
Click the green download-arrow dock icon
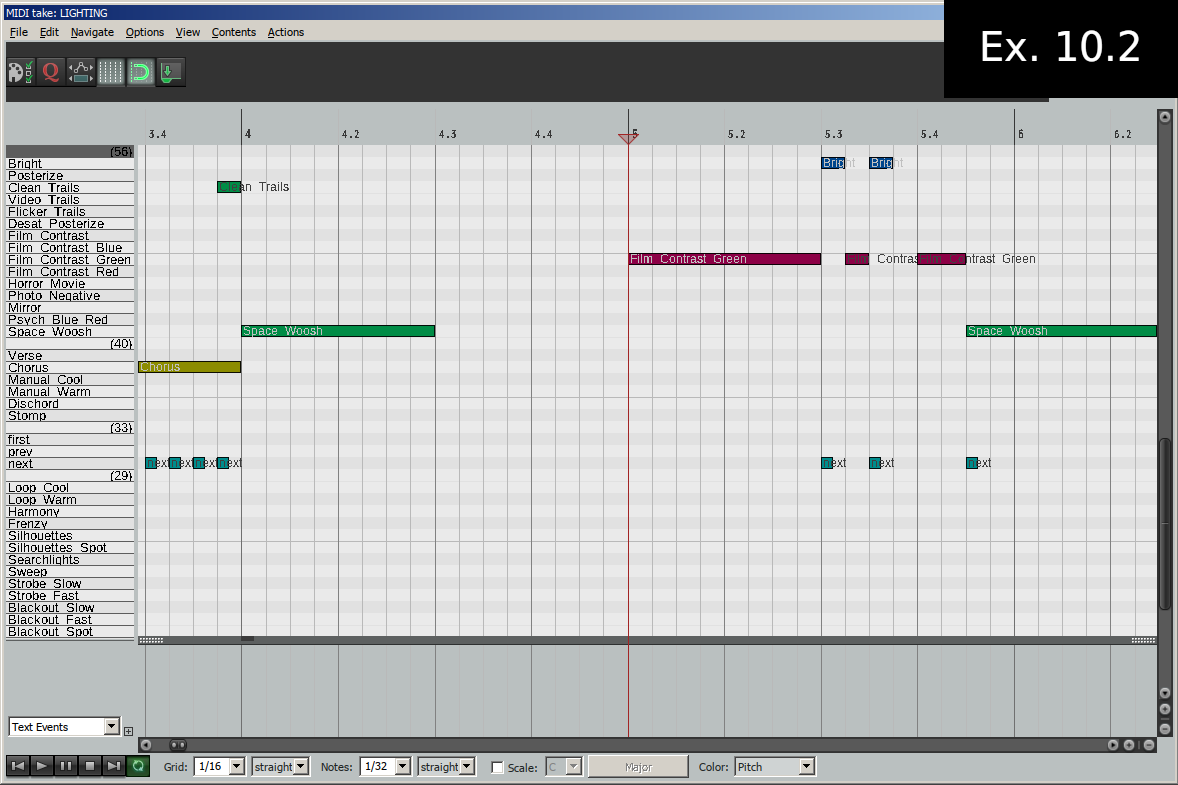tap(171, 72)
